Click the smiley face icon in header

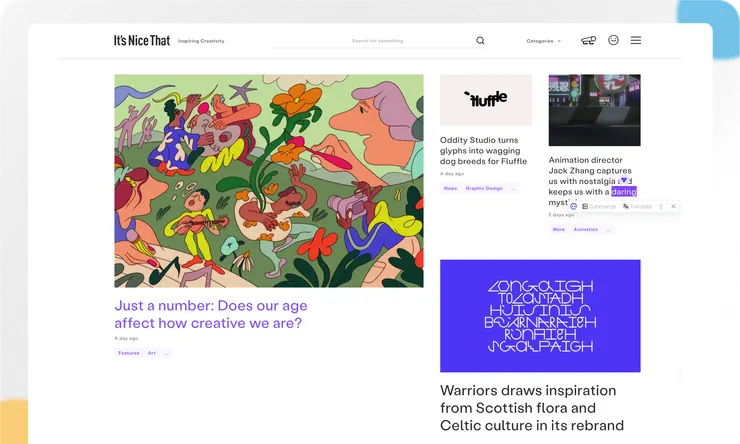pyautogui.click(x=613, y=40)
